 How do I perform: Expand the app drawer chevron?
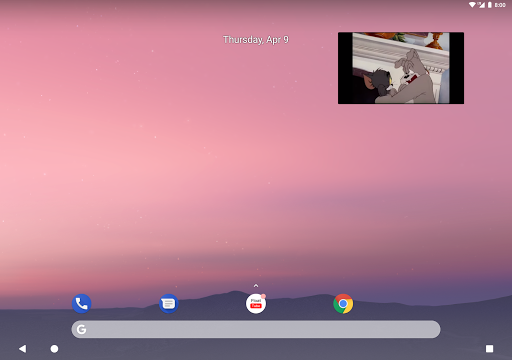click(x=256, y=286)
